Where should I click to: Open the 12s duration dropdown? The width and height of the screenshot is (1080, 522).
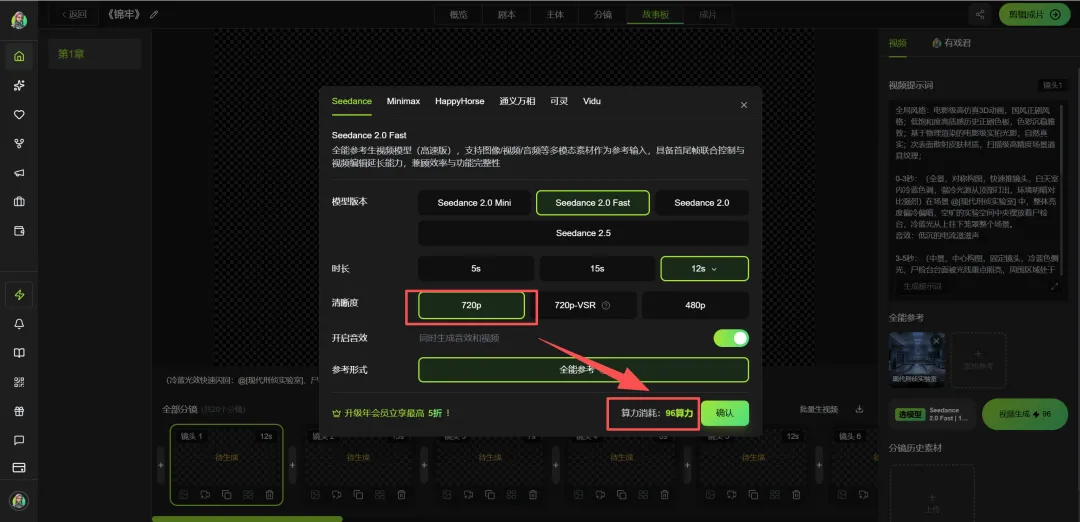coord(705,269)
